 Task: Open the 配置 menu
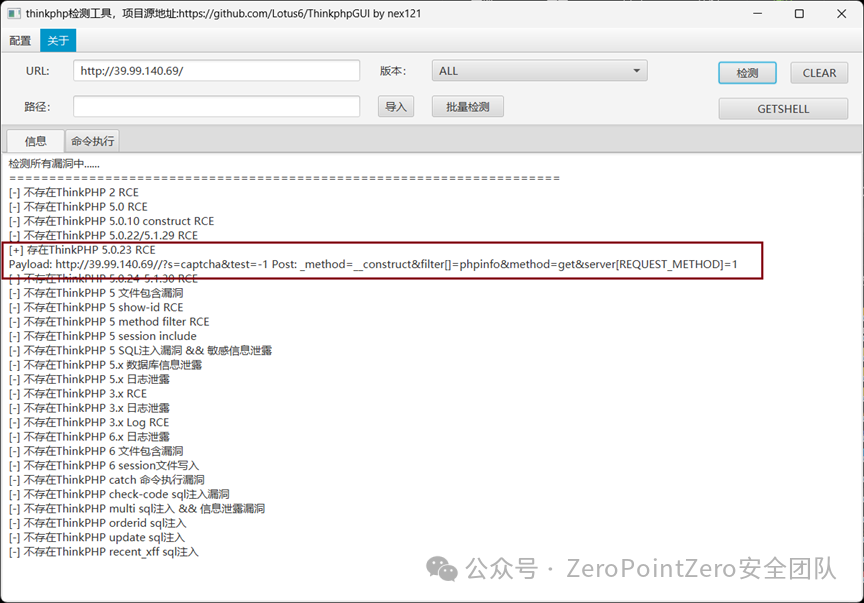[x=20, y=41]
